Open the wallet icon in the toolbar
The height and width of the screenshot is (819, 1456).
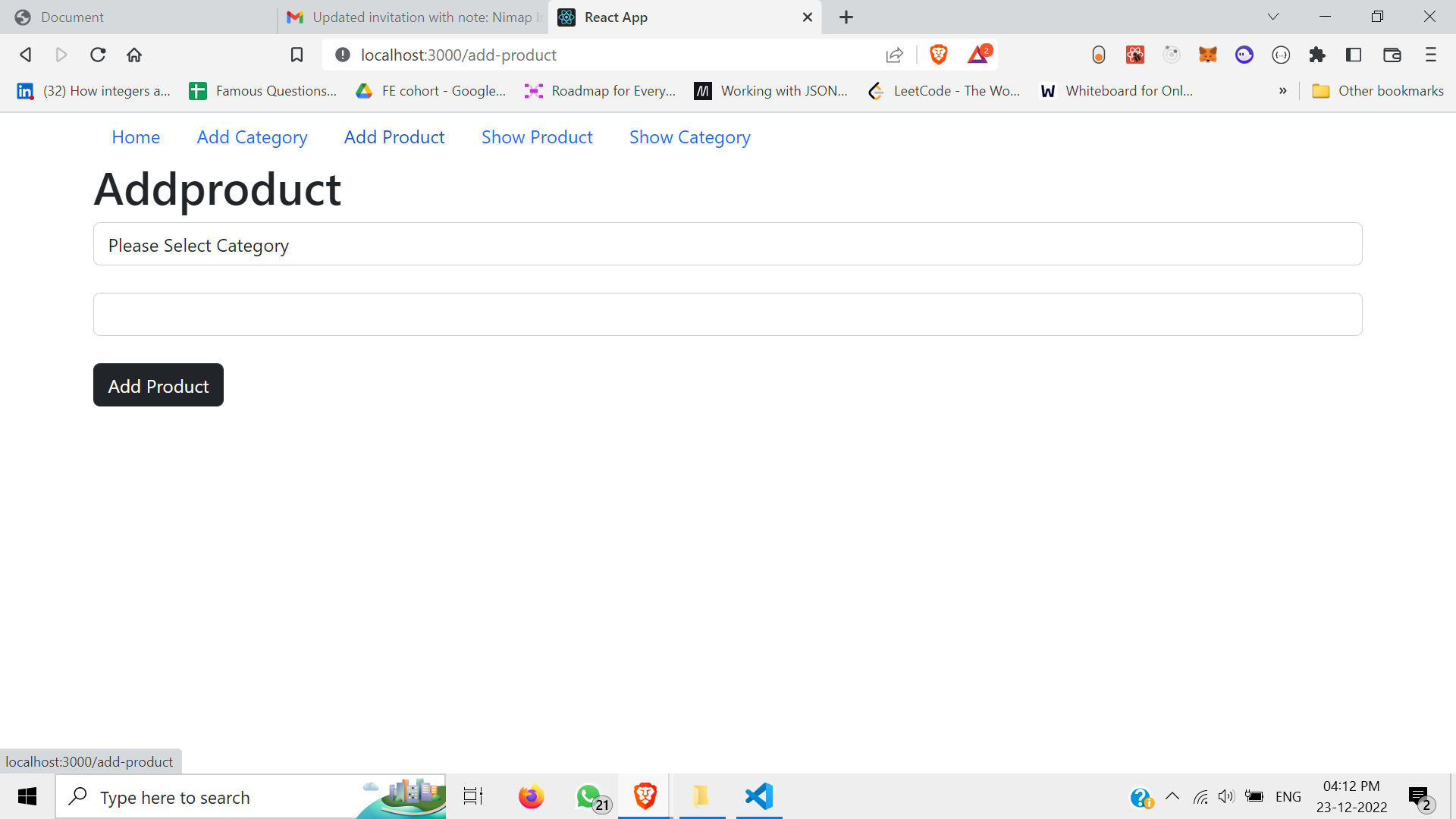[x=1393, y=55]
